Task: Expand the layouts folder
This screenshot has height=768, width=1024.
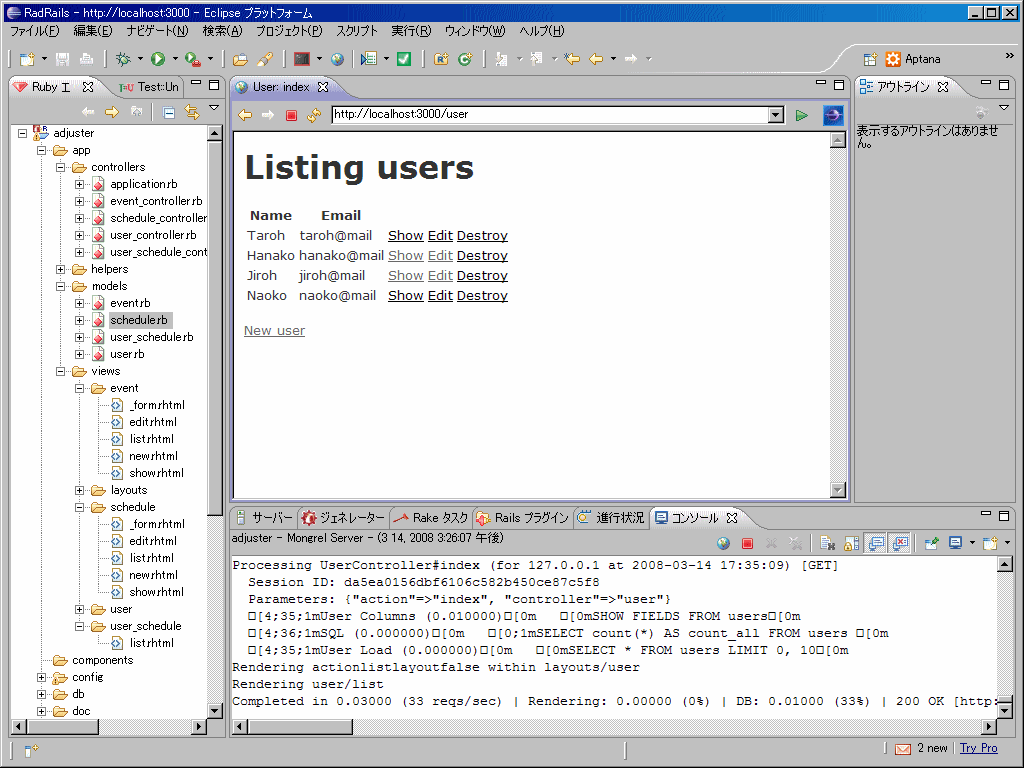Action: (79, 490)
